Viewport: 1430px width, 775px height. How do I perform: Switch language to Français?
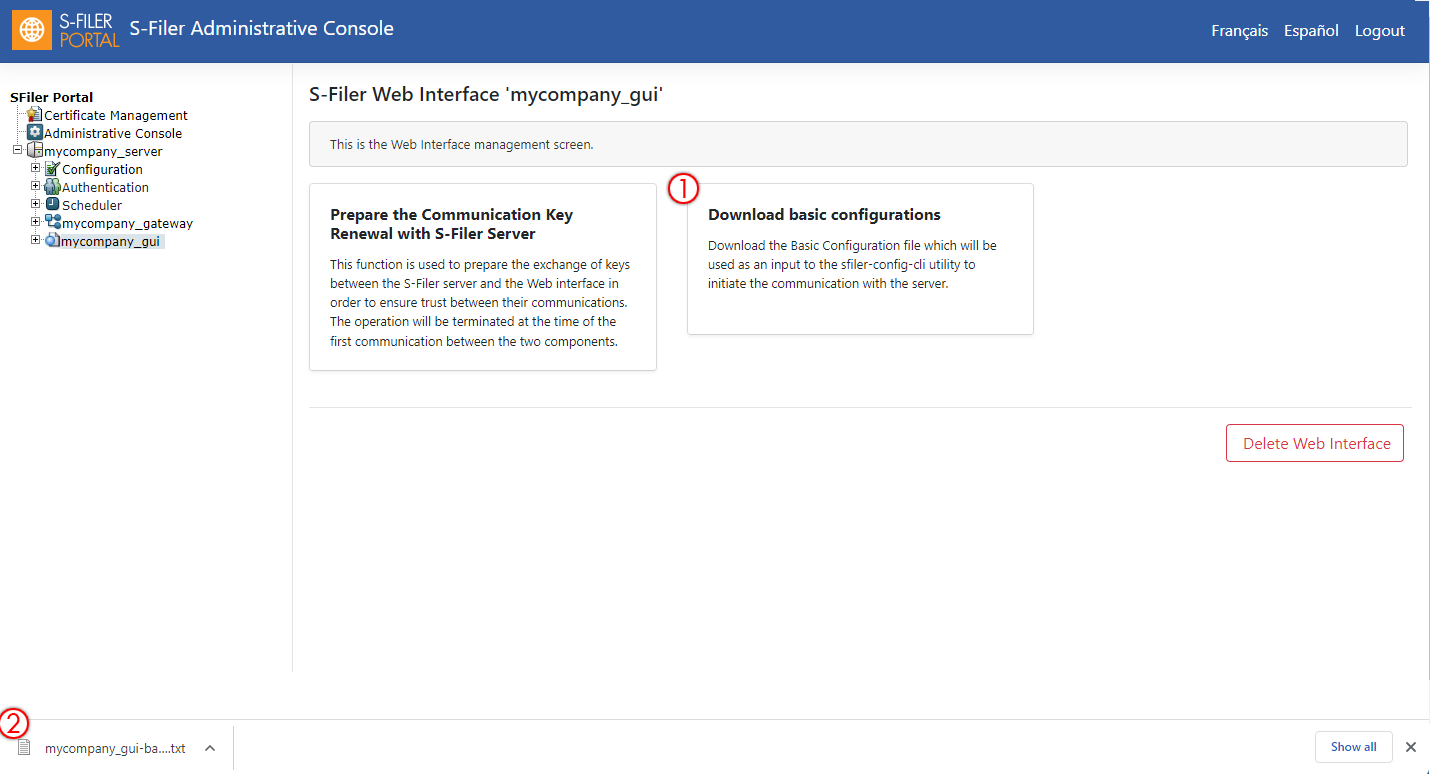[x=1239, y=31]
